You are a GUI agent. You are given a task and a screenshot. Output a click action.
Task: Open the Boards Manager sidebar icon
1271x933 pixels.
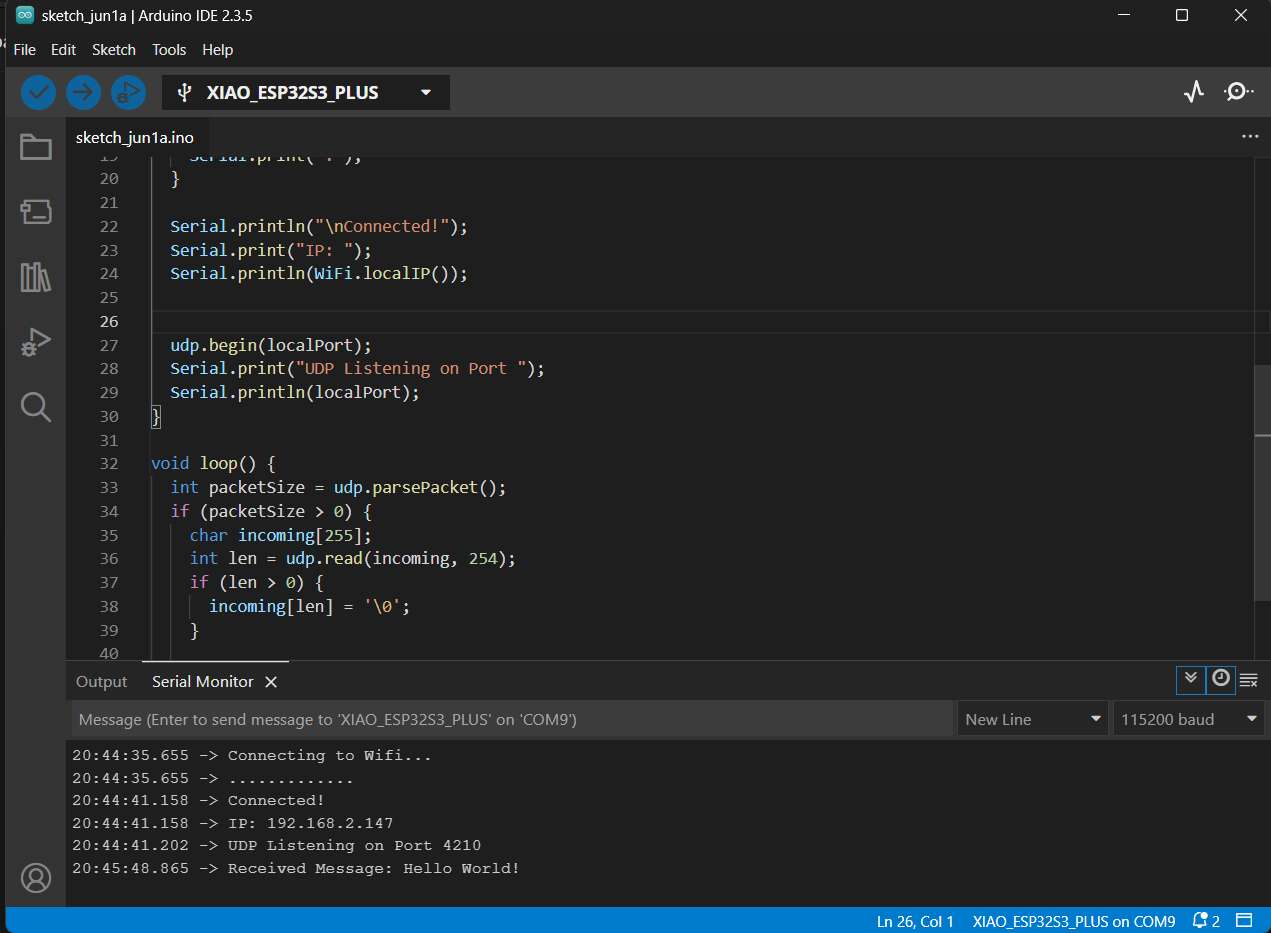pyautogui.click(x=36, y=211)
